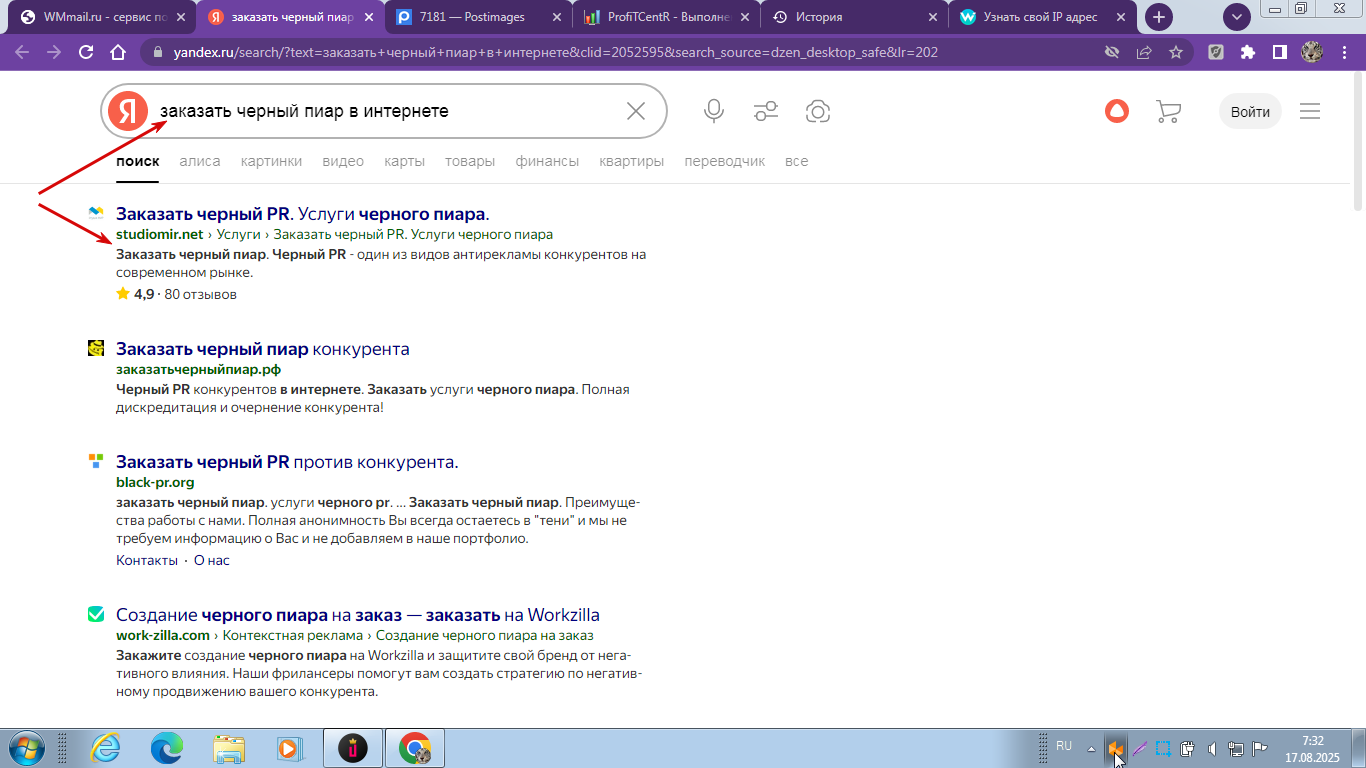Close the Postimages browser tab
This screenshot has height=768, width=1366.
point(557,17)
